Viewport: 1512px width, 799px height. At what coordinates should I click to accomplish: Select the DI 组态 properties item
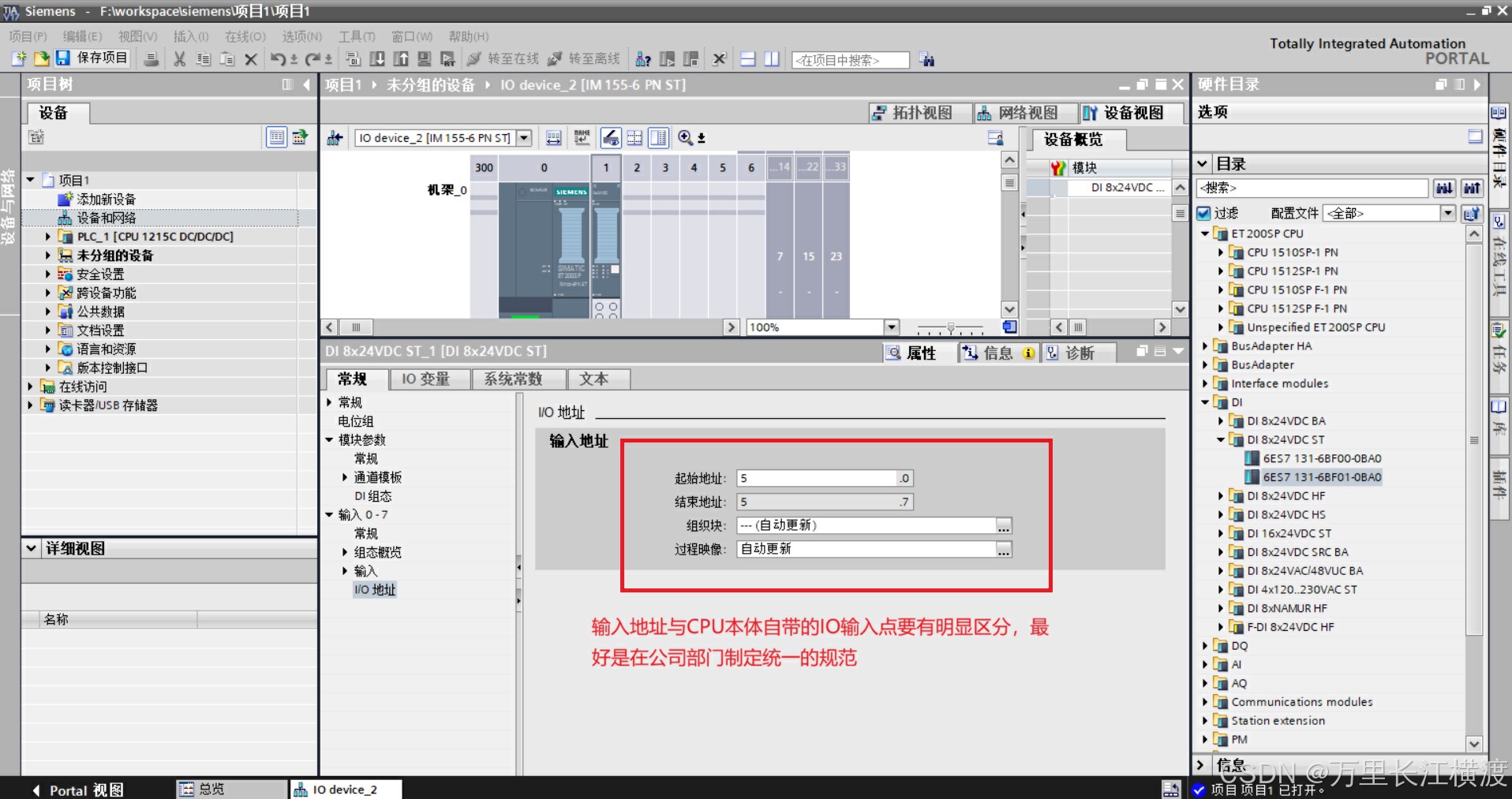point(372,496)
